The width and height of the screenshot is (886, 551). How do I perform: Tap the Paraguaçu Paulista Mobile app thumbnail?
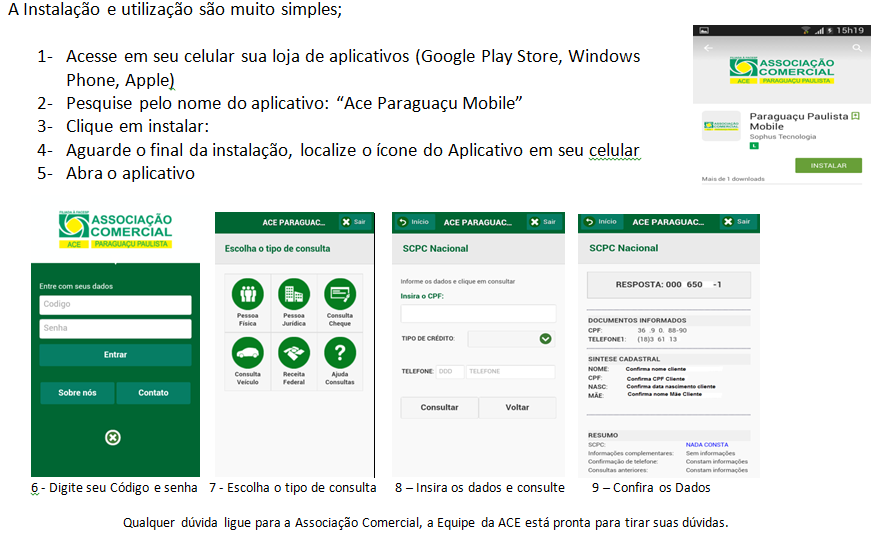pos(721,126)
